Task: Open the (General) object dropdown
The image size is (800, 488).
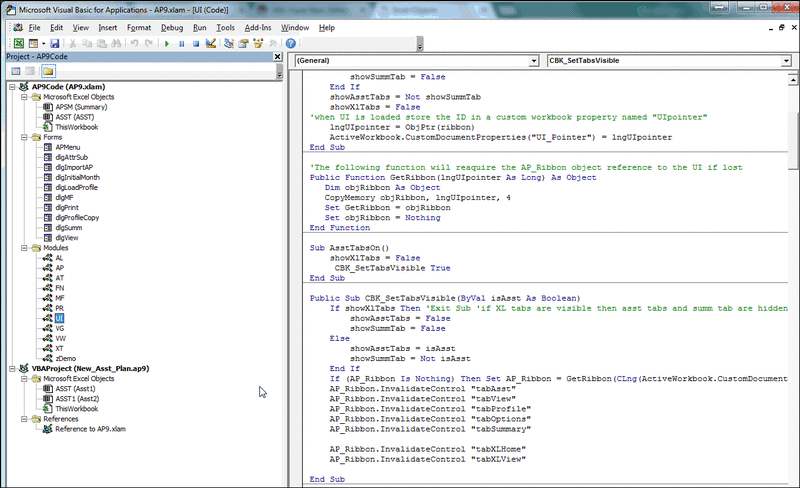Action: (x=534, y=61)
